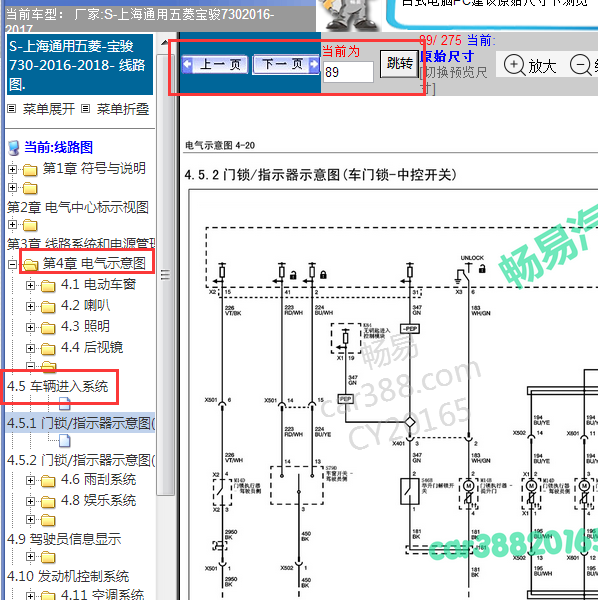Expand 4.6 雨刮系统 node
Viewport: 598px width, 600px height.
(30, 480)
